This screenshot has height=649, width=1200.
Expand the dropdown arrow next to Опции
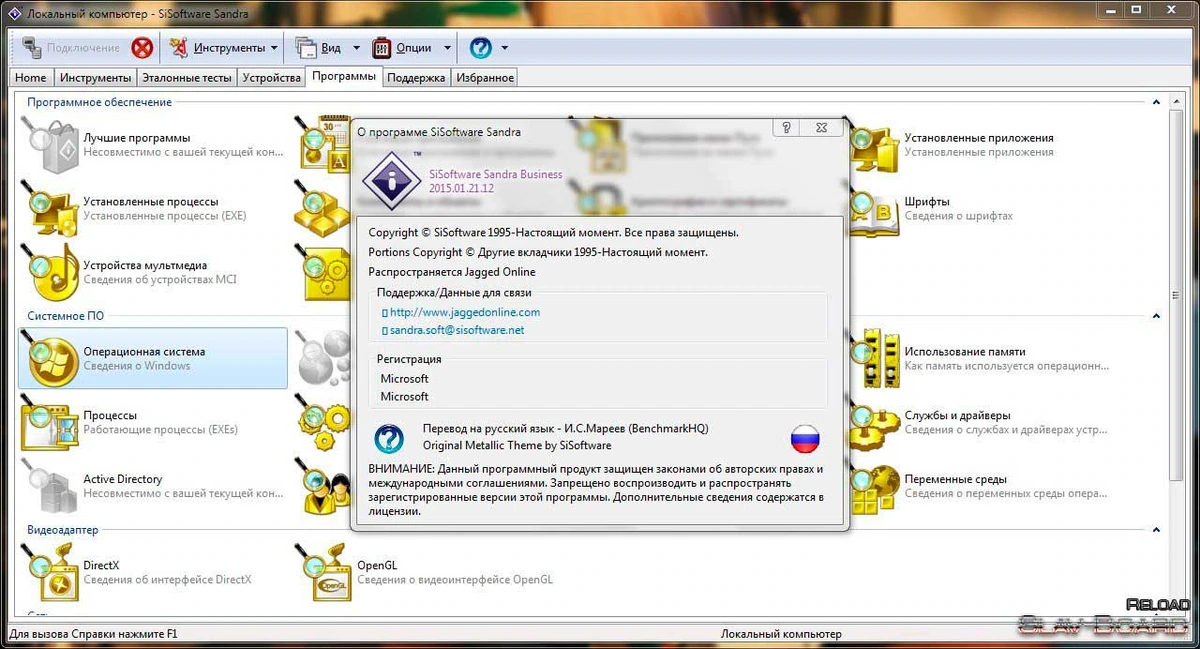pos(447,47)
